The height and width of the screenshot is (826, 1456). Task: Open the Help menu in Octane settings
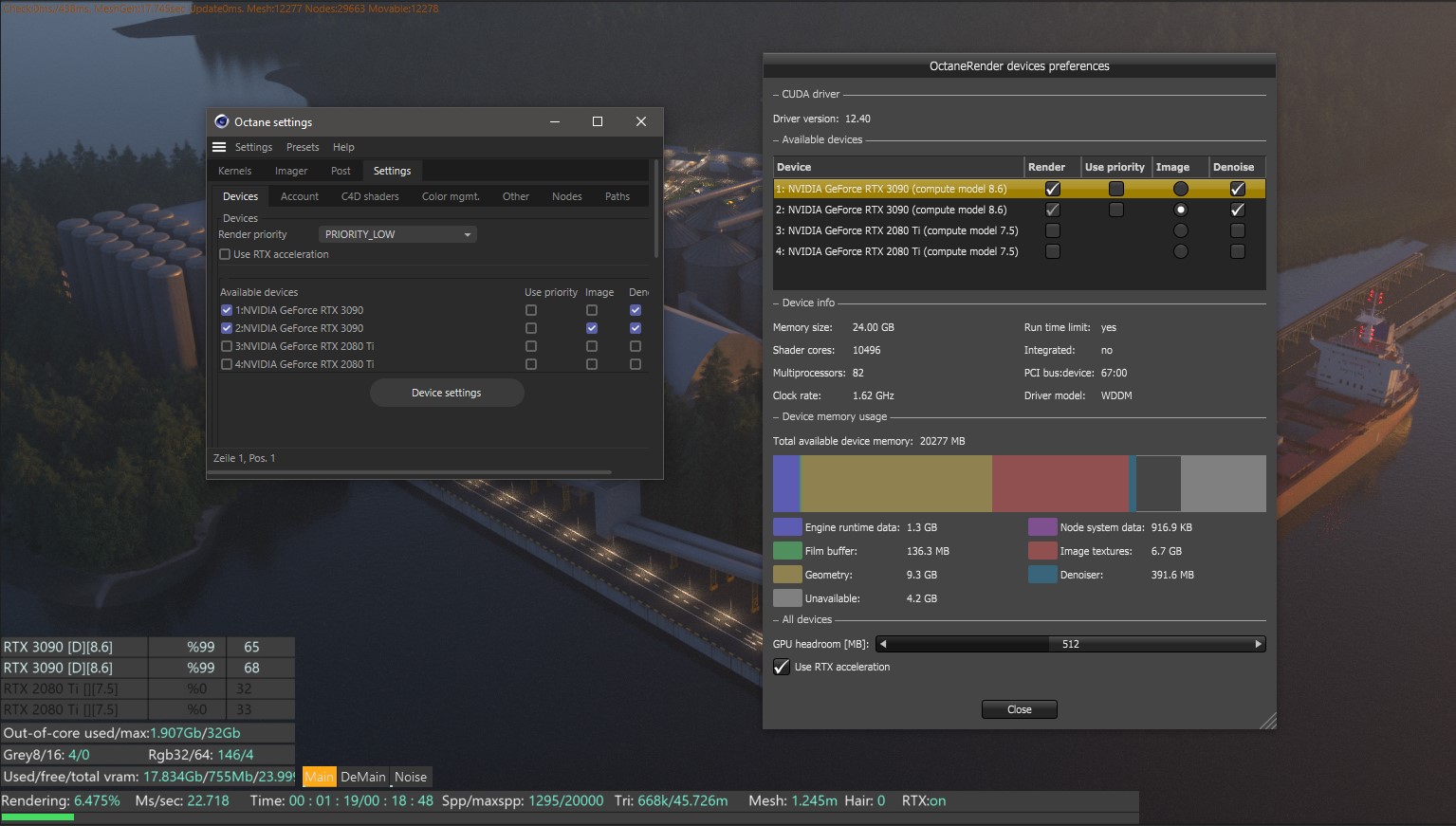pos(343,147)
